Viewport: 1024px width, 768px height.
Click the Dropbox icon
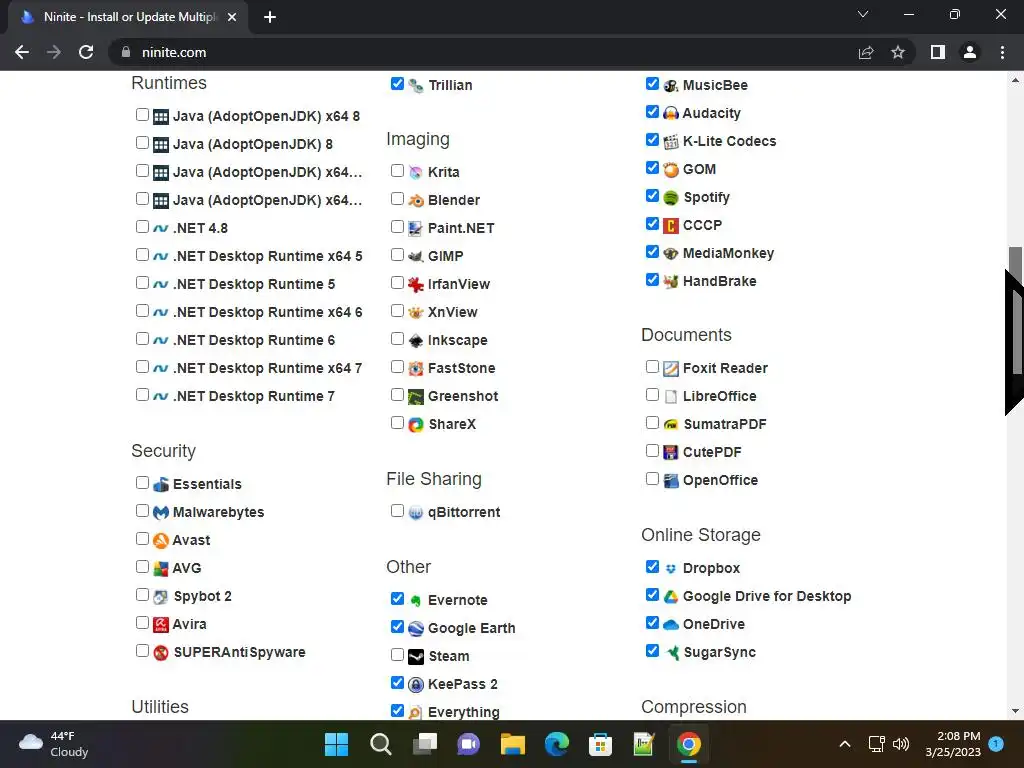pos(671,569)
